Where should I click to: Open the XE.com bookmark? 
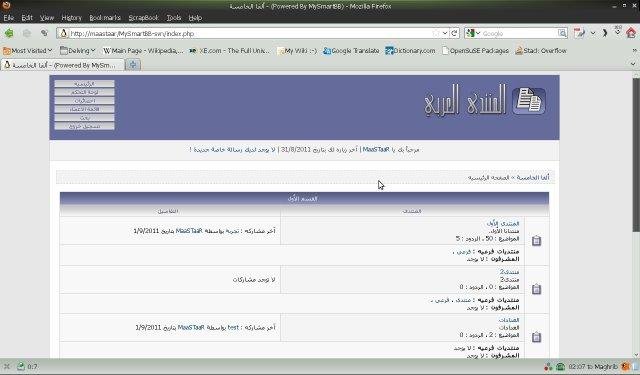[229, 51]
